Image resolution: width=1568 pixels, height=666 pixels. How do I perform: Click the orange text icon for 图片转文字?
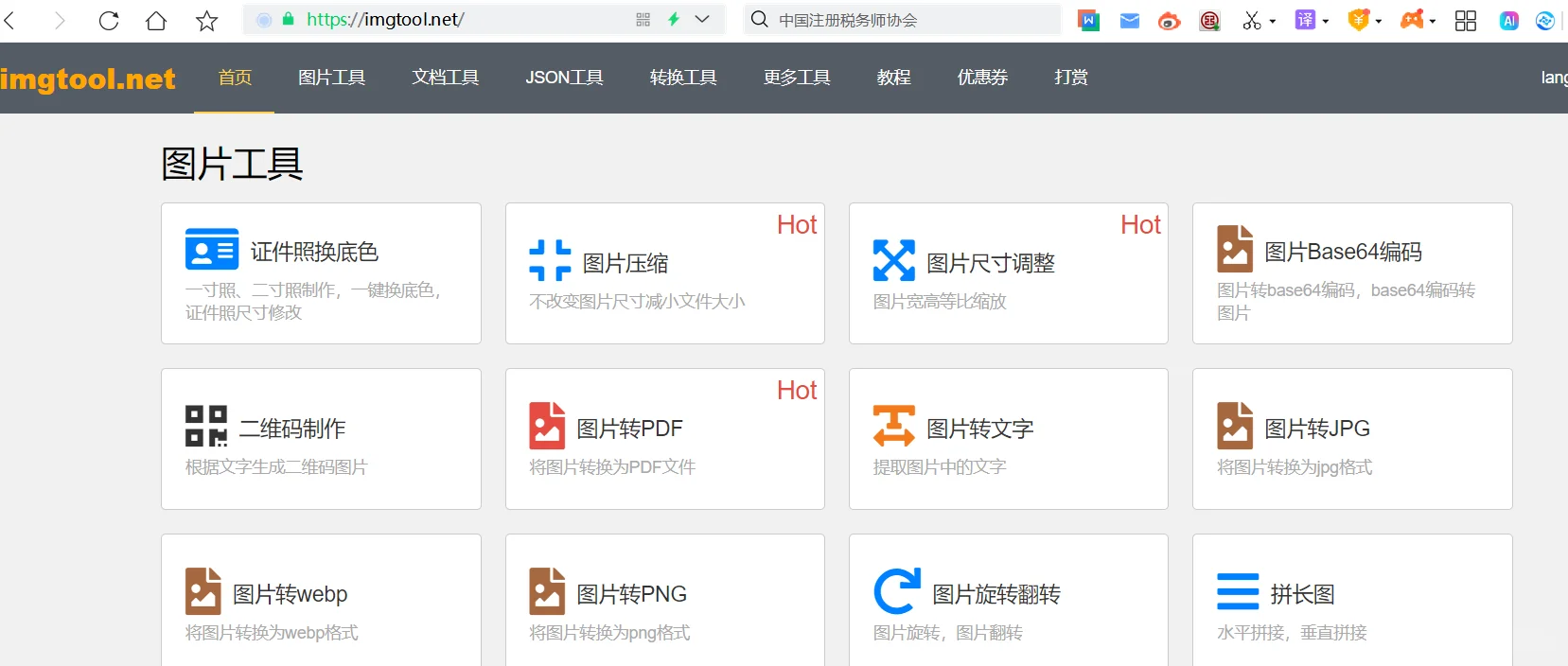[893, 426]
